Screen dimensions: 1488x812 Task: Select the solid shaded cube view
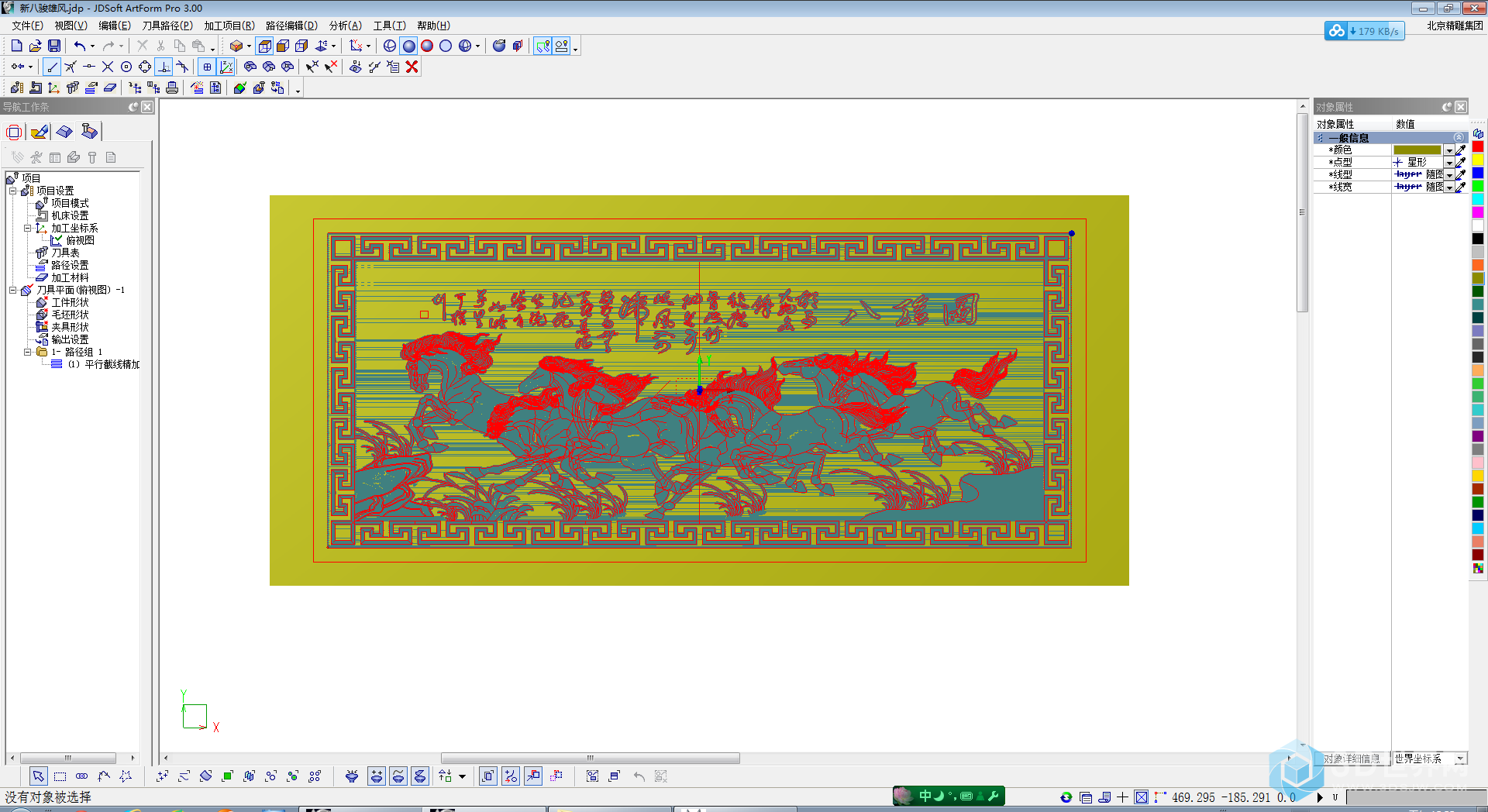[283, 46]
